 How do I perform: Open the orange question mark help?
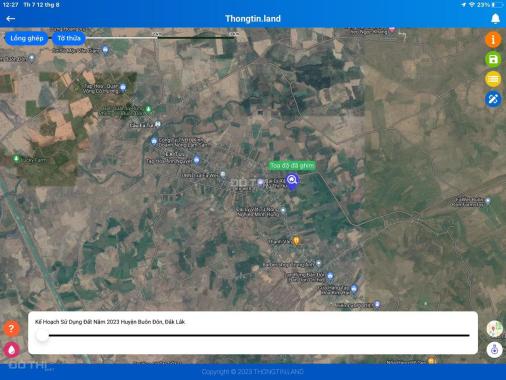click(x=11, y=329)
